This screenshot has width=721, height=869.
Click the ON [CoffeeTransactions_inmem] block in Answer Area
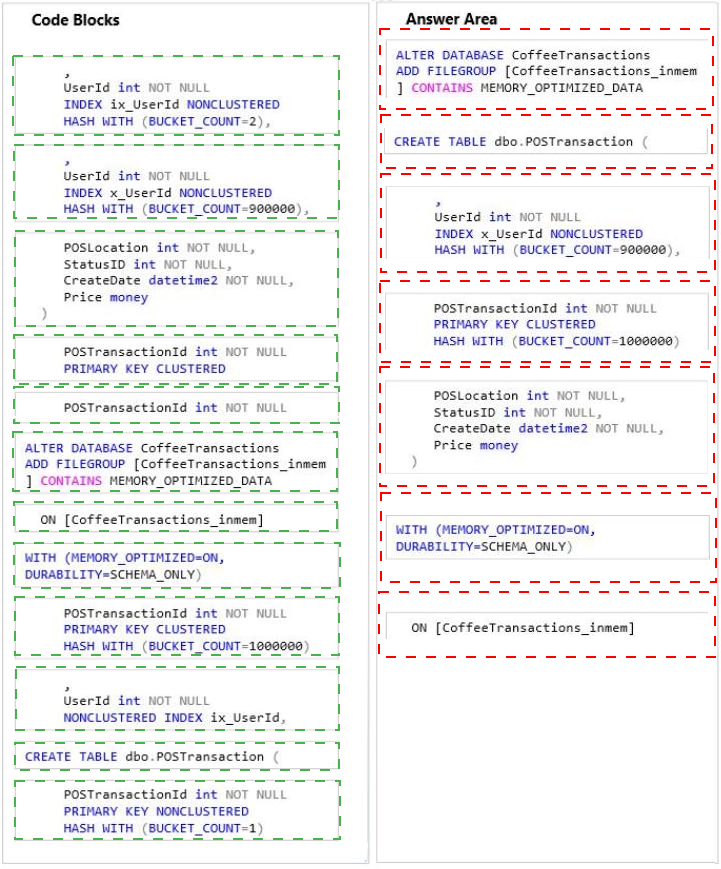[x=546, y=625]
